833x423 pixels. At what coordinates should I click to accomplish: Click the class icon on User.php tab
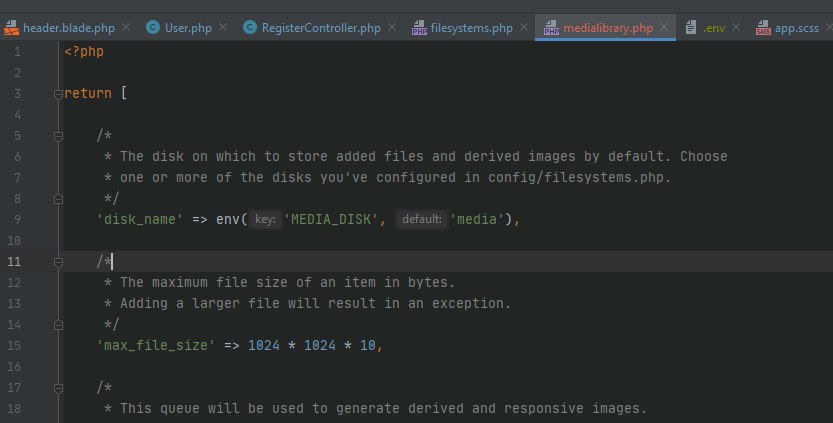(153, 27)
